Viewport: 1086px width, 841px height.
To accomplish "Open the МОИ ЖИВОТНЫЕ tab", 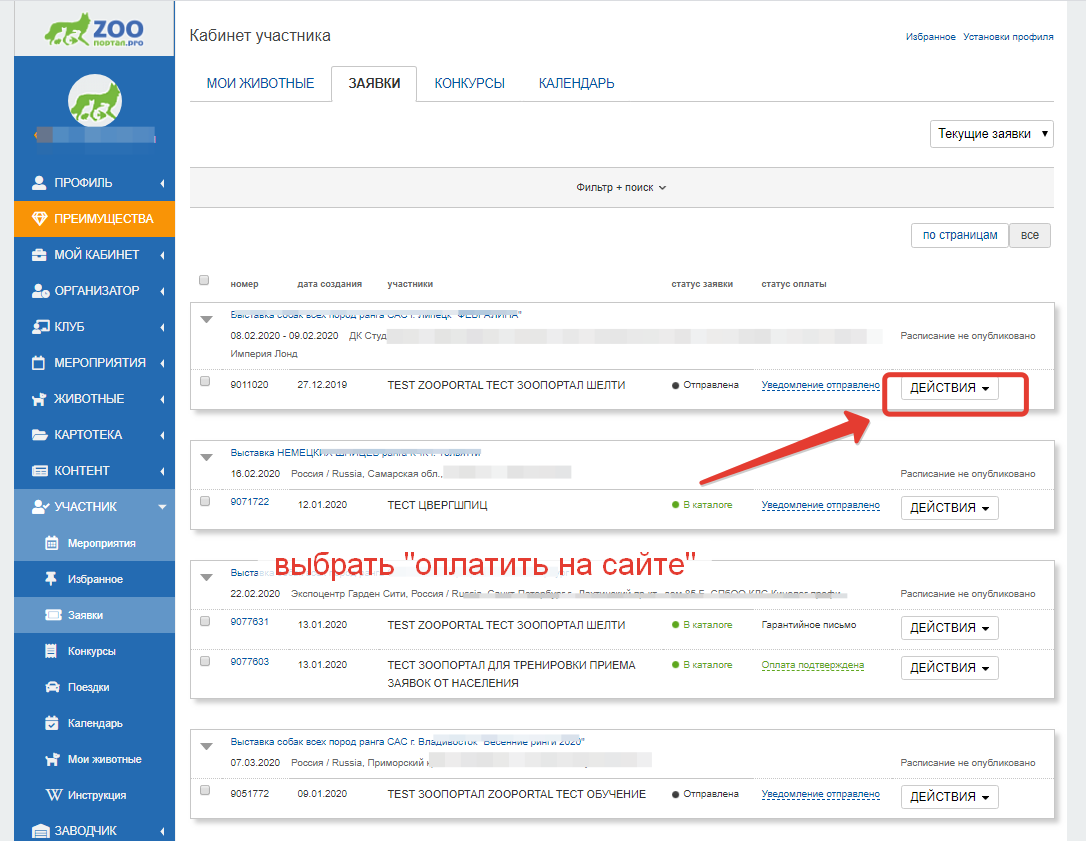I will tap(260, 84).
